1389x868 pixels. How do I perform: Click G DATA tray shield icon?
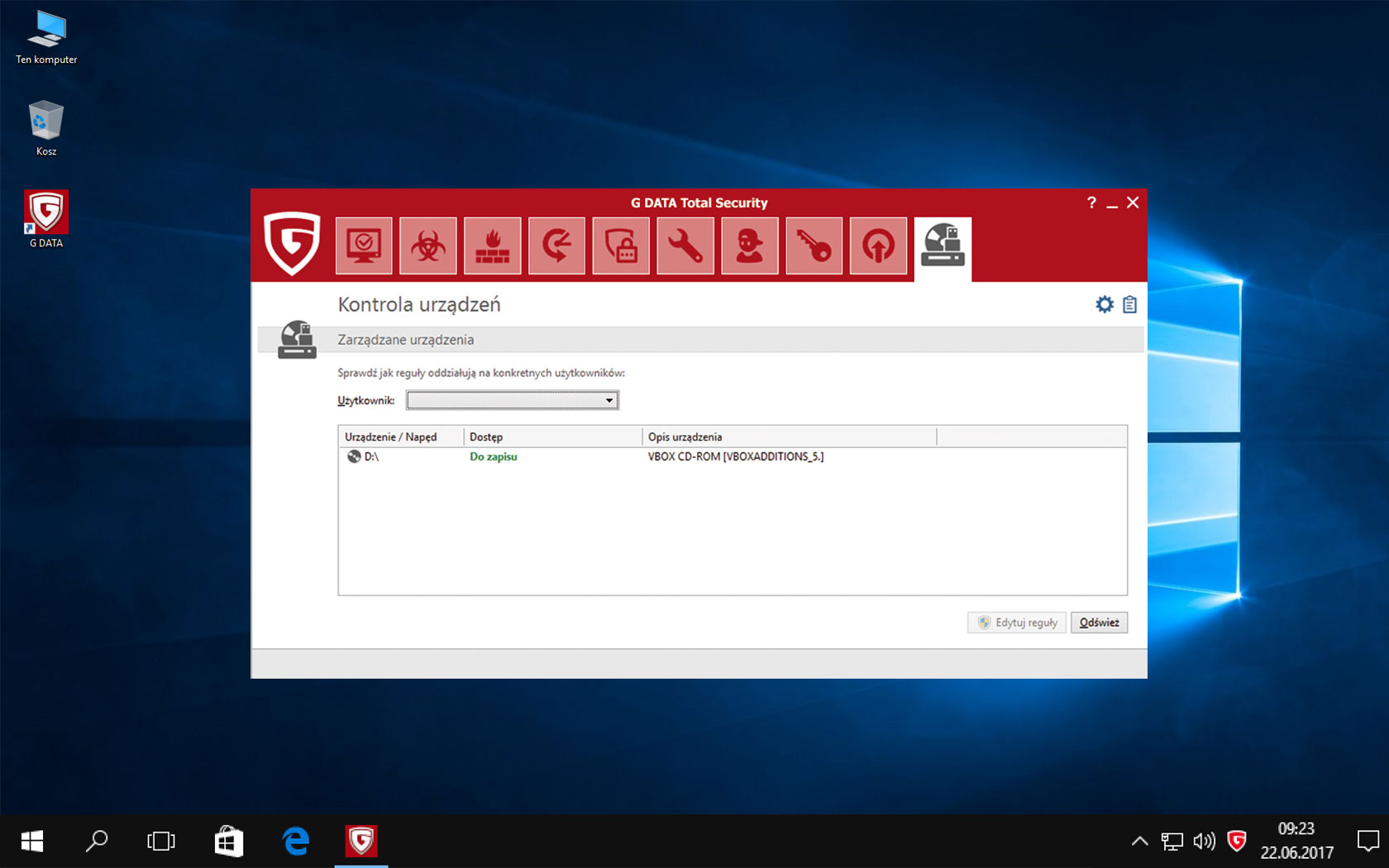[1237, 842]
